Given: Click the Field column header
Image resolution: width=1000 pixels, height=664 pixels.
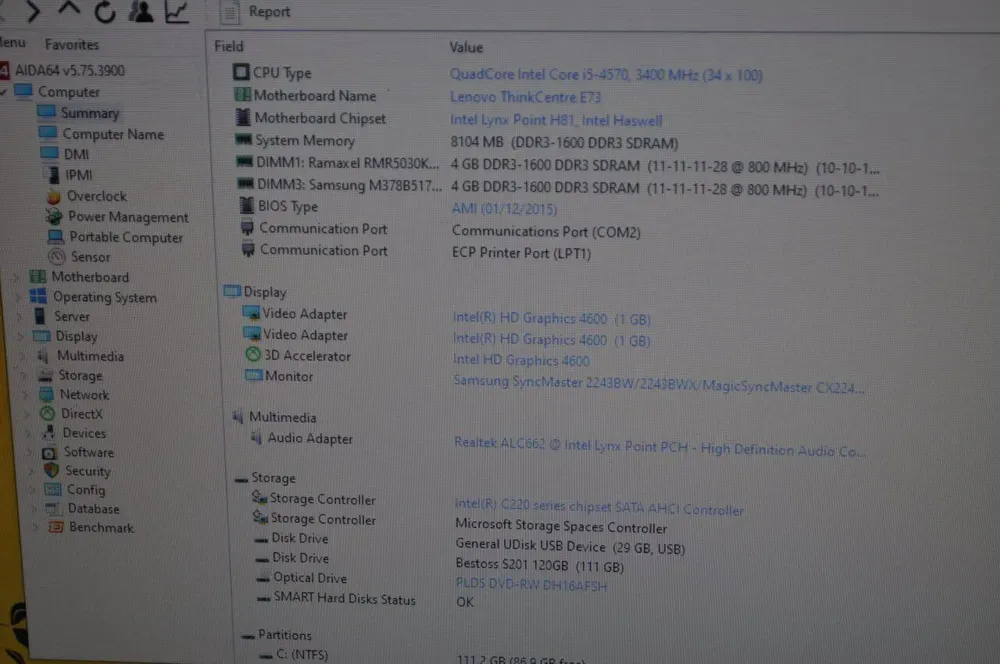Looking at the screenshot, I should click(229, 46).
